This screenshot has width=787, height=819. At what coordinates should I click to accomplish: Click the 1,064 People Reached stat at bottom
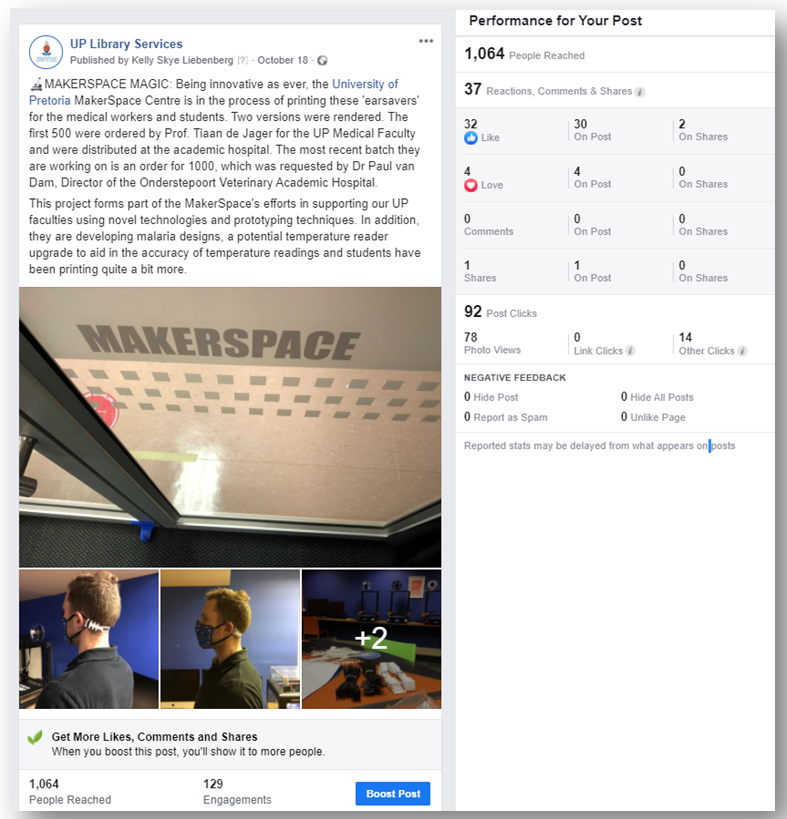pyautogui.click(x=70, y=792)
